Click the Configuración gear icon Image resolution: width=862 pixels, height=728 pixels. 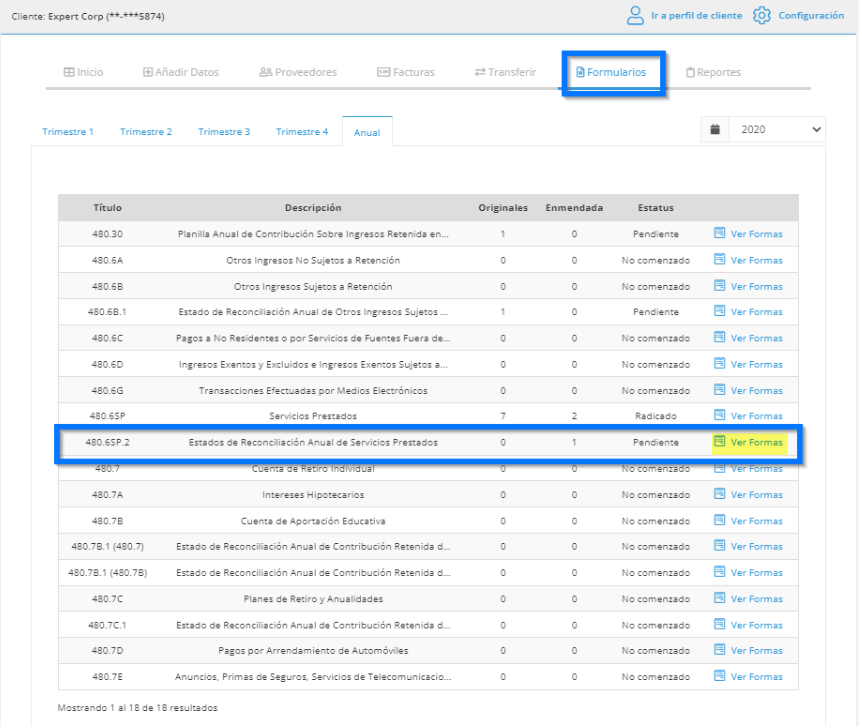coord(764,15)
